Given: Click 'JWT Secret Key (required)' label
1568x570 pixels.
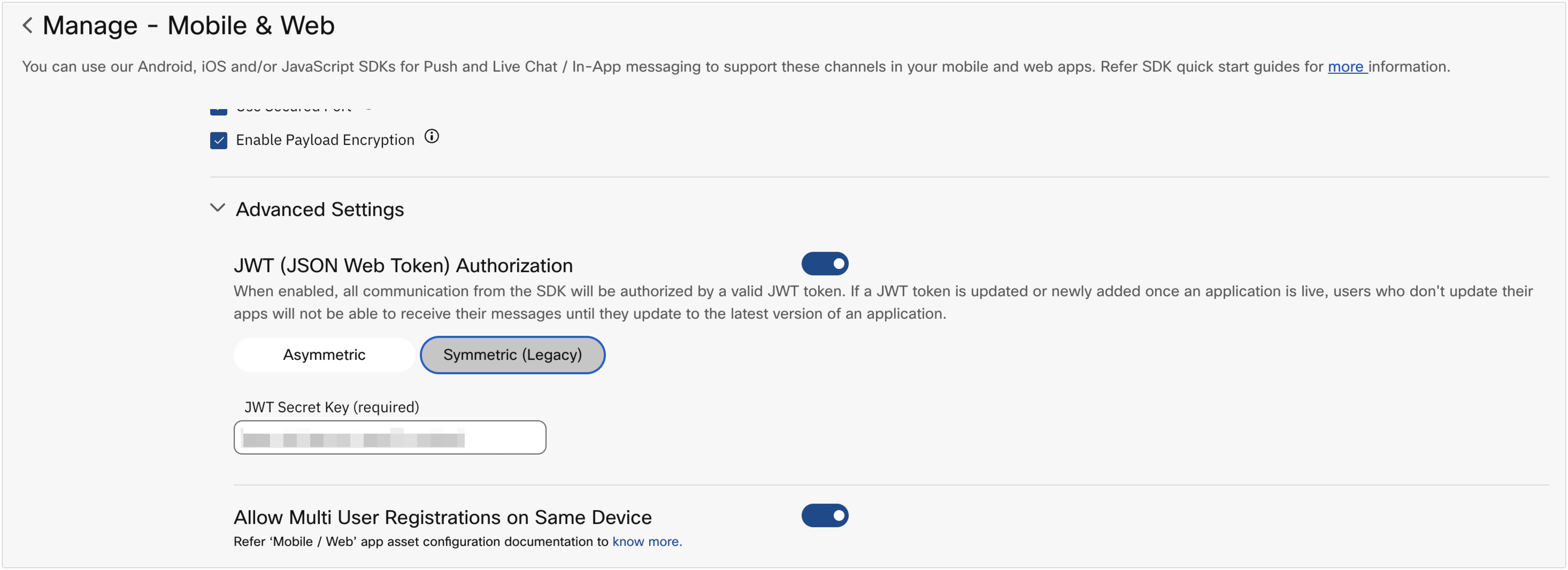Looking at the screenshot, I should tap(332, 407).
